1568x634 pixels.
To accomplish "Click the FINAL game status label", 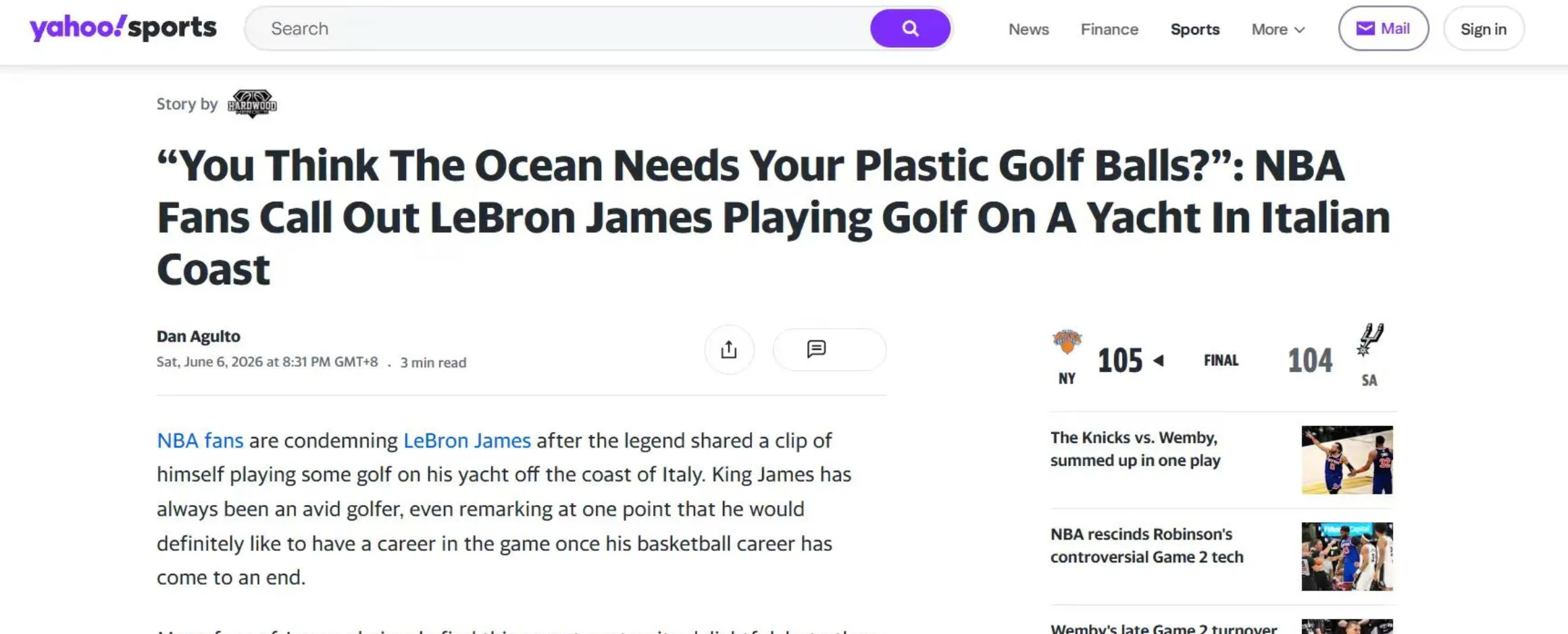I will [1221, 361].
